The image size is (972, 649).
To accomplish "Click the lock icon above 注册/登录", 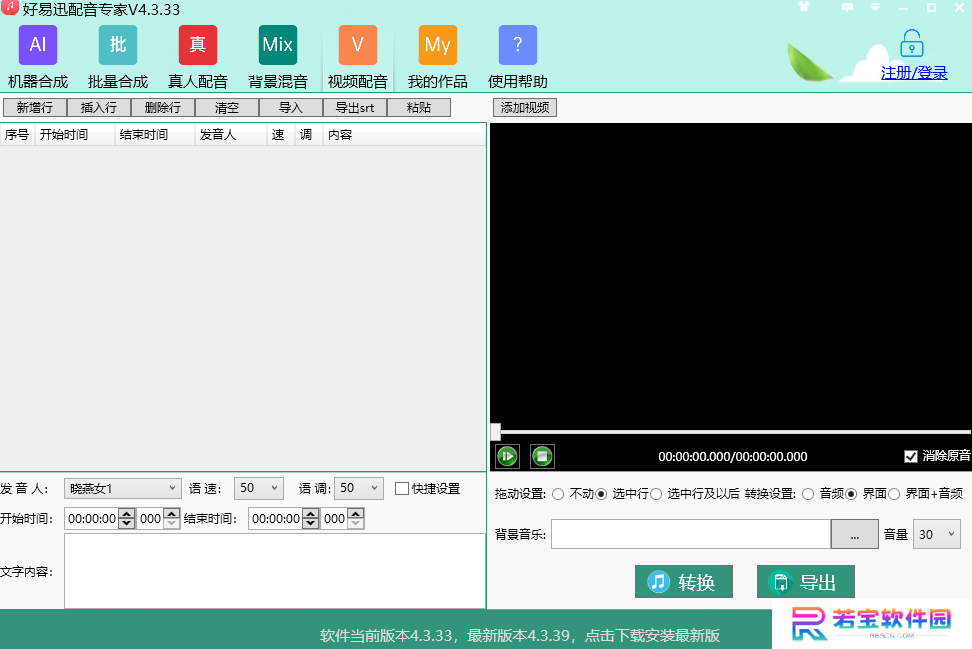I will [x=911, y=43].
